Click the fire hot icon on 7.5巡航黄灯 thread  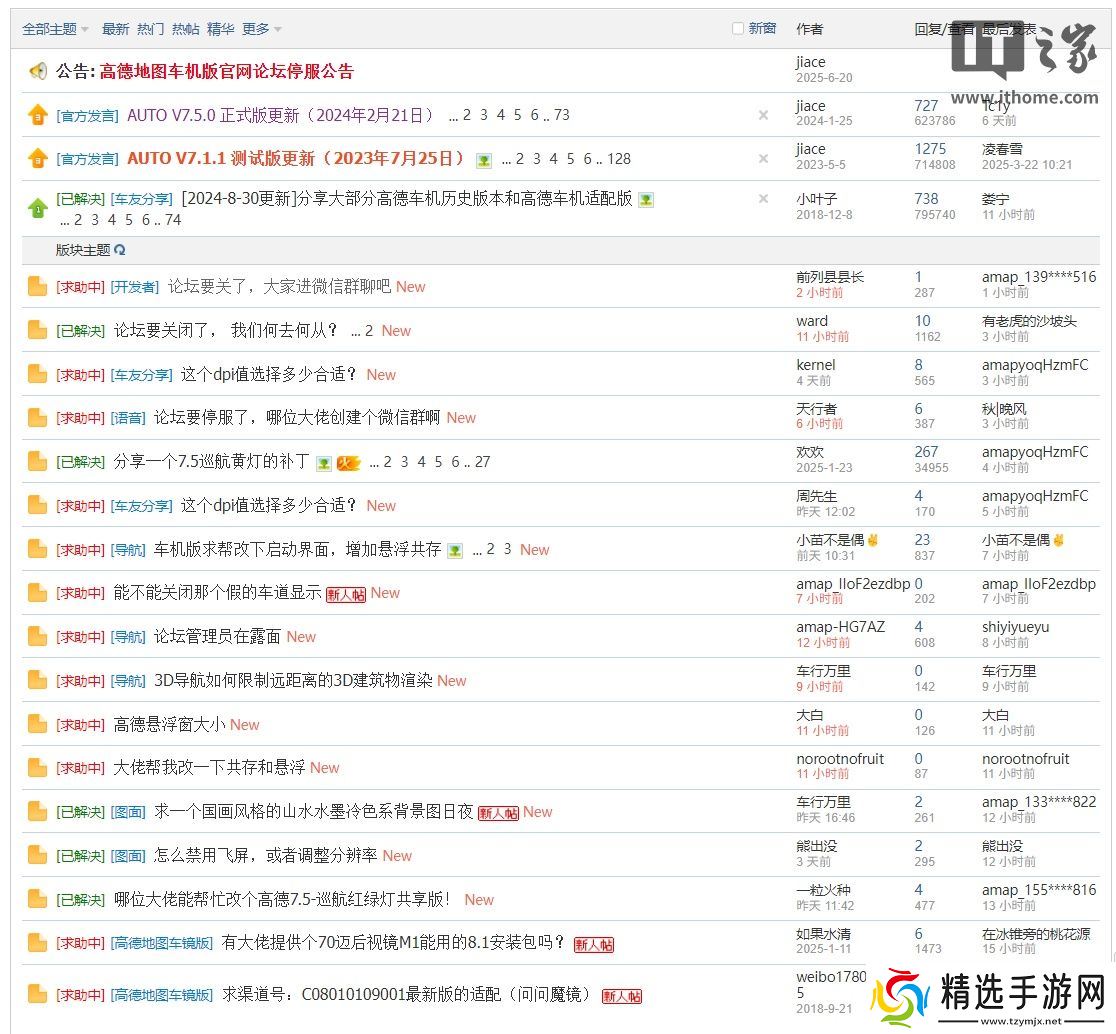point(348,463)
